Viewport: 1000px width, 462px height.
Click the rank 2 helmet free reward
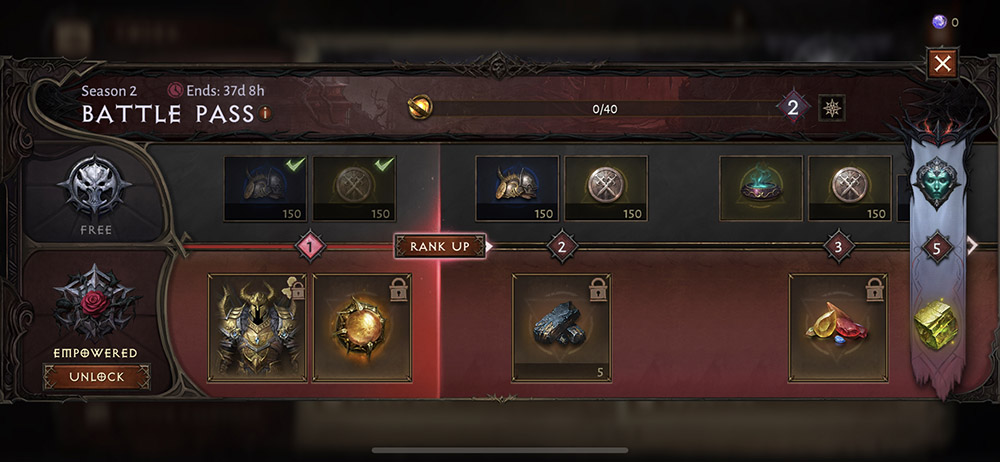click(517, 189)
